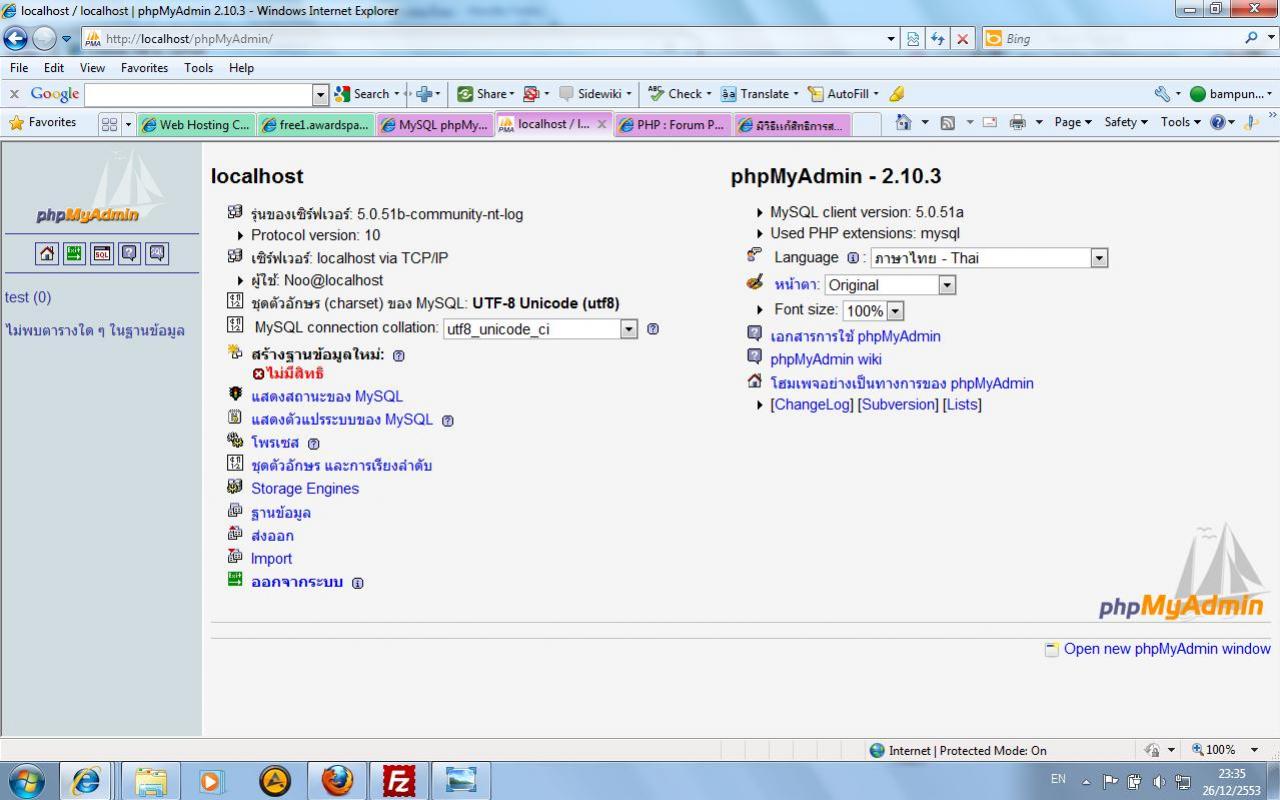Click the Import link
The height and width of the screenshot is (800, 1280).
(271, 559)
